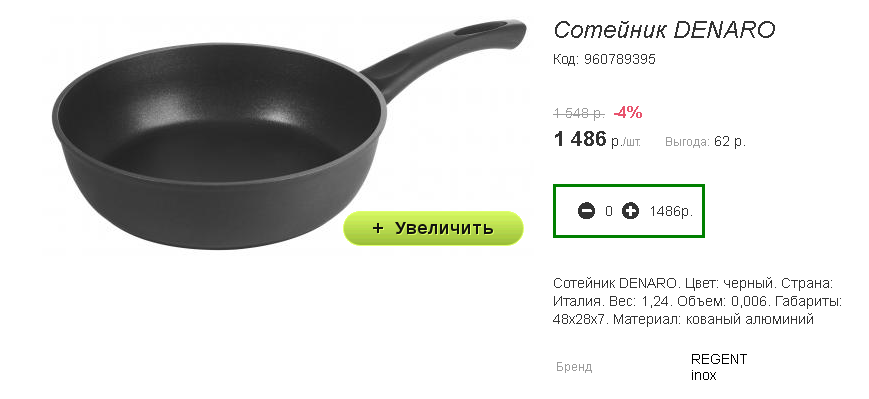This screenshot has width=869, height=399.
Task: Open the DENARO pan product image
Action: 289,134
